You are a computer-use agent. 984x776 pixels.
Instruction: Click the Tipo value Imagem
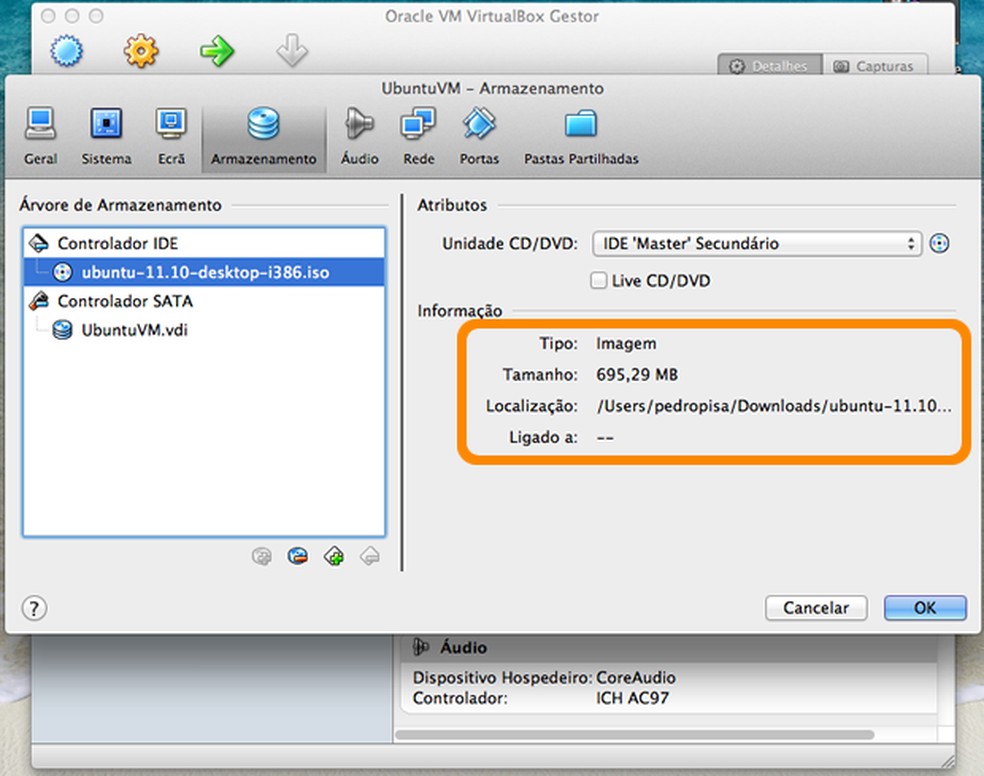click(626, 344)
